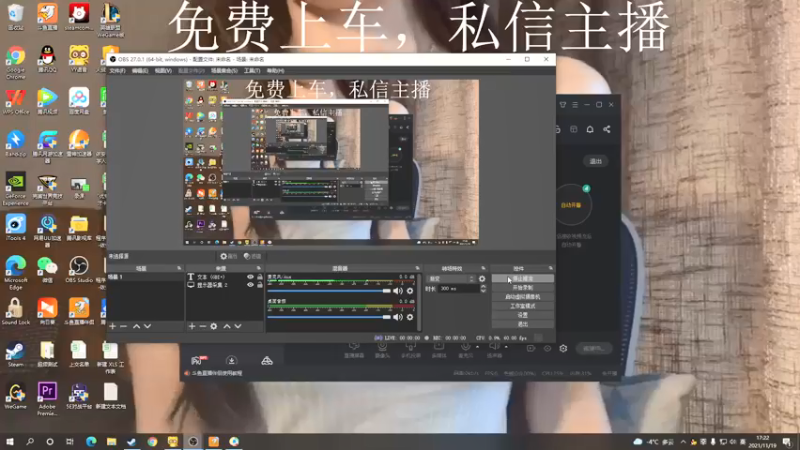The height and width of the screenshot is (450, 800).
Task: Move scene up in Scenes panel
Action: coord(136,326)
